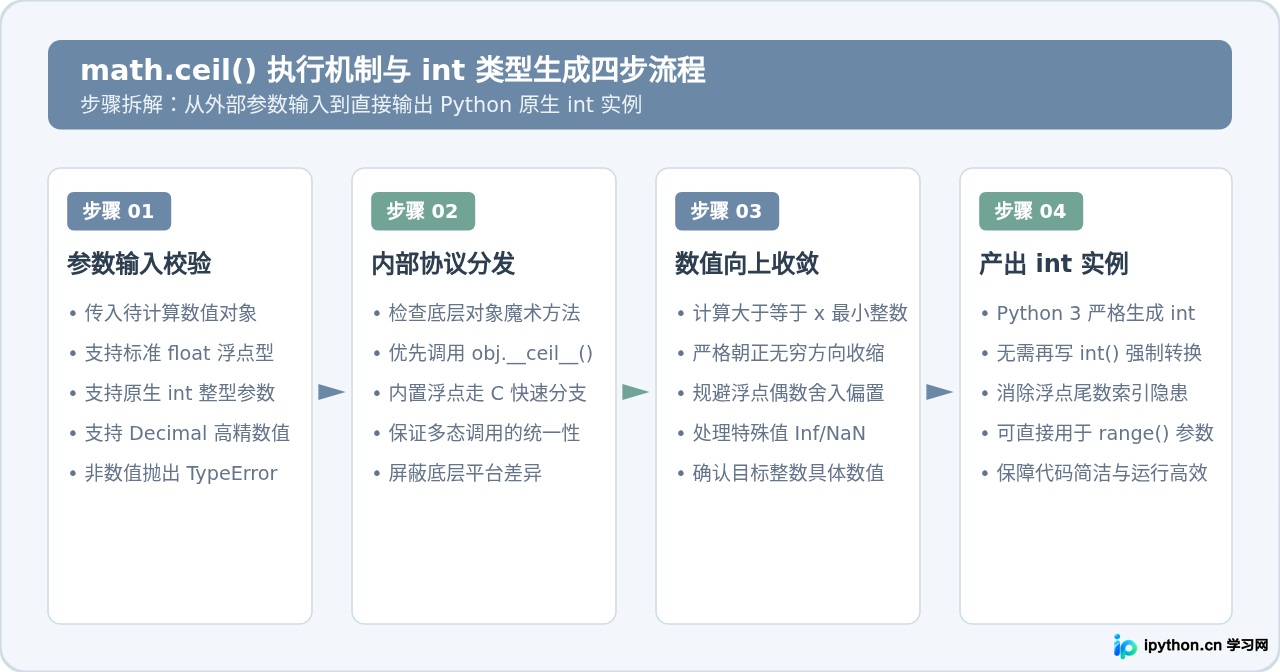Click the ipython.cn 学习网 text
The image size is (1280, 672).
(x=1206, y=646)
